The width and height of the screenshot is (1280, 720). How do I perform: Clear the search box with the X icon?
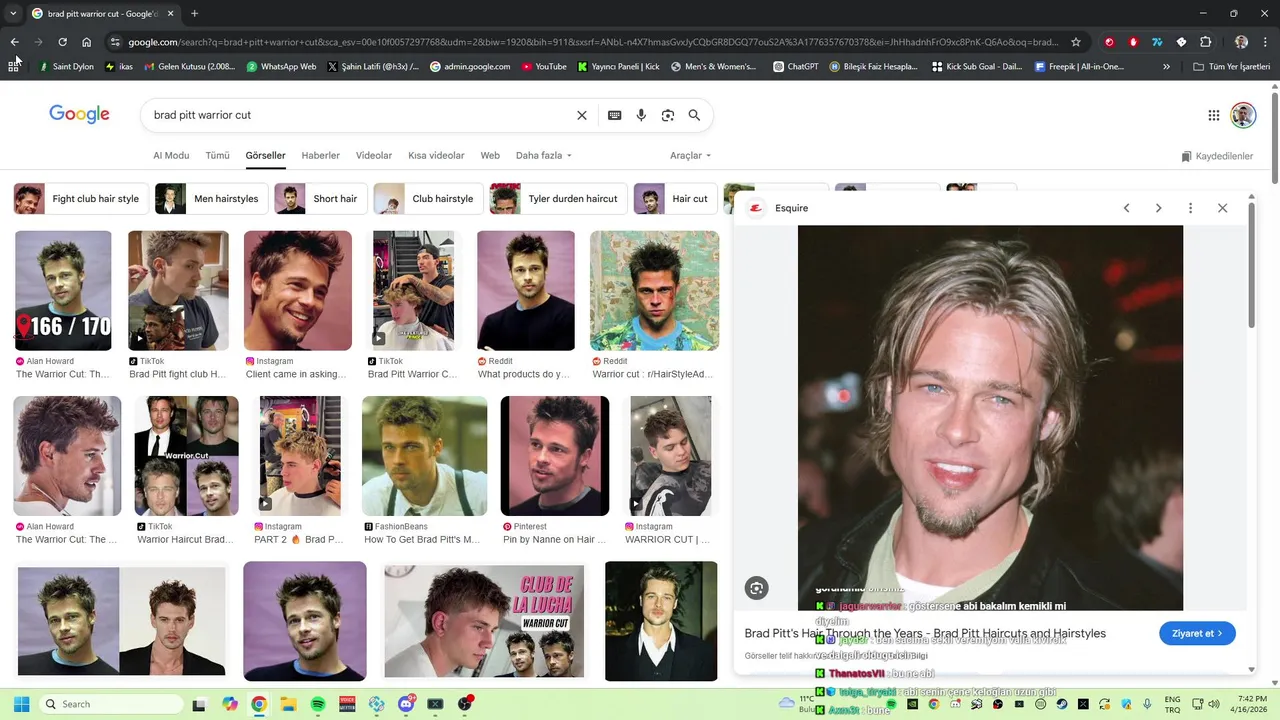click(x=582, y=115)
